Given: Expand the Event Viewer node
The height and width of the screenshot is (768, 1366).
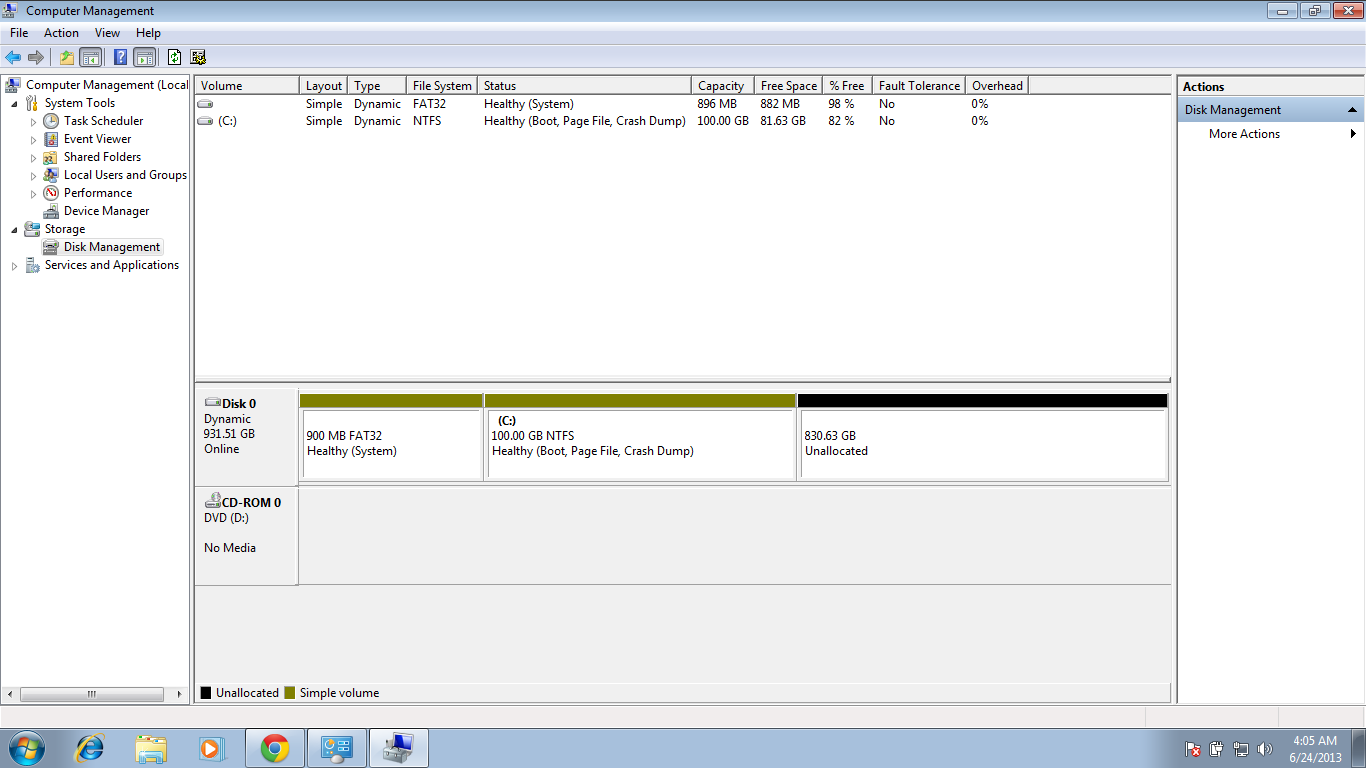Looking at the screenshot, I should coord(33,140).
